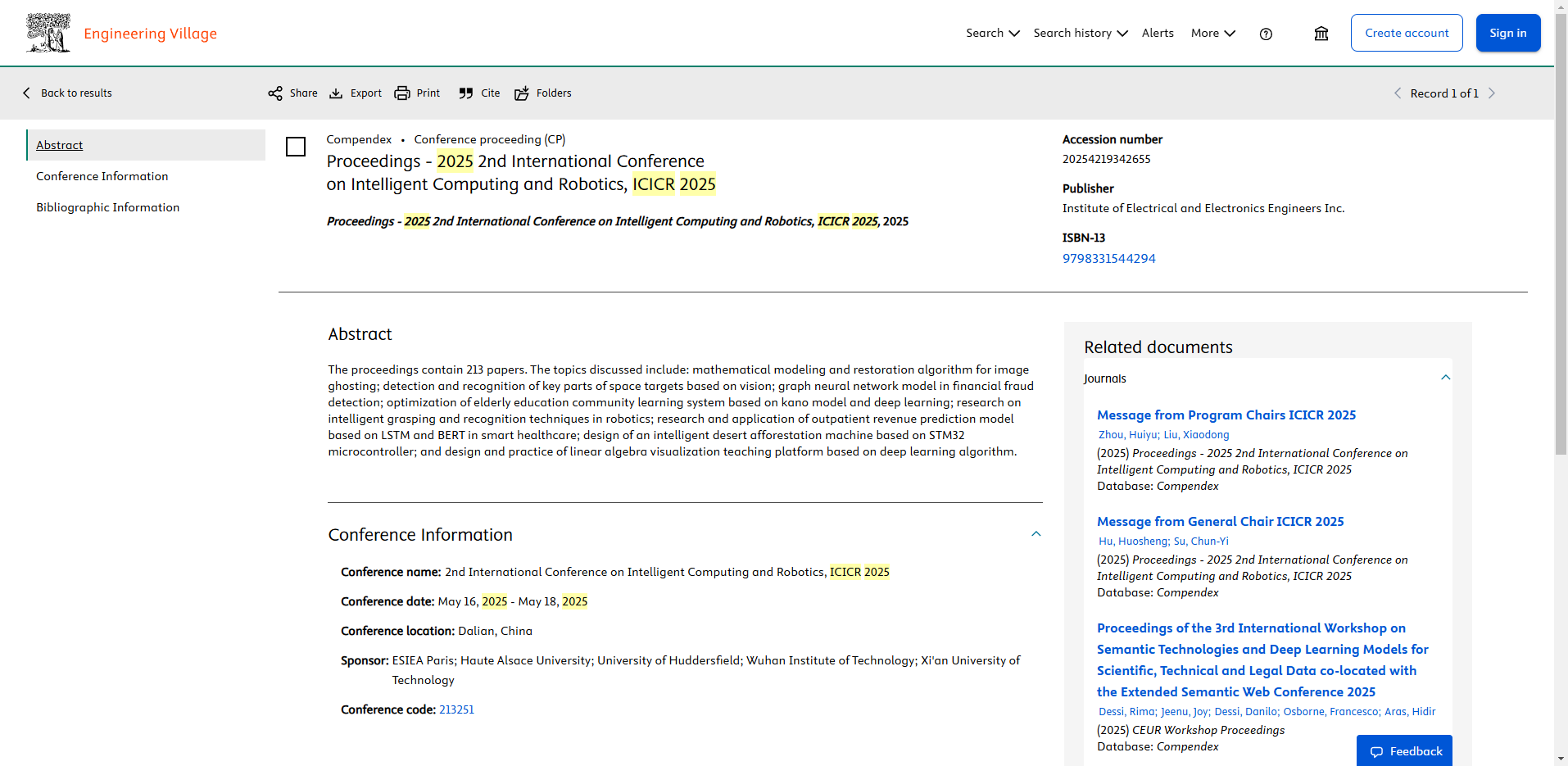Open Alerts in the top navigation
Image resolution: width=1568 pixels, height=766 pixels.
(x=1158, y=34)
